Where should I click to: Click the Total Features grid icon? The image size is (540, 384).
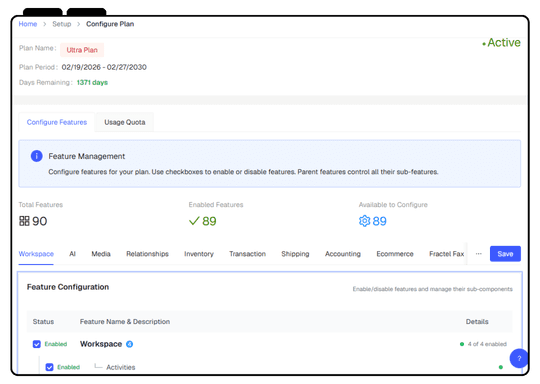click(x=24, y=221)
